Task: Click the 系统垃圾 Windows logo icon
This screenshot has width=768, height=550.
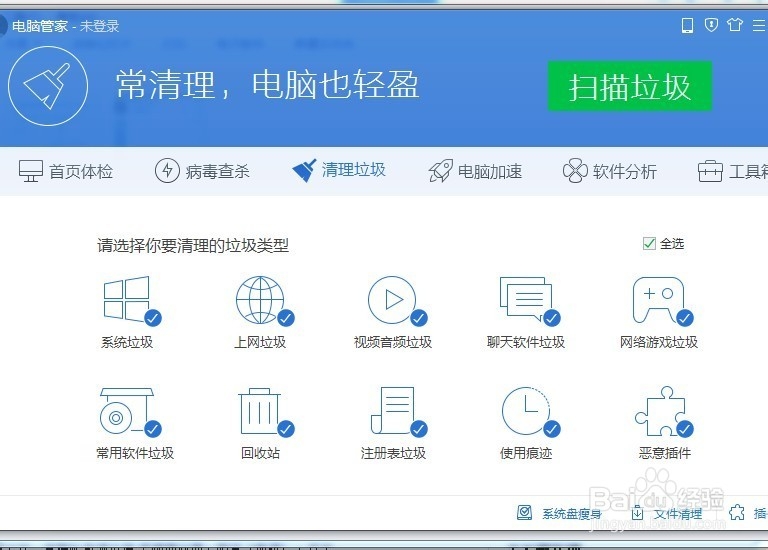Action: 127,298
